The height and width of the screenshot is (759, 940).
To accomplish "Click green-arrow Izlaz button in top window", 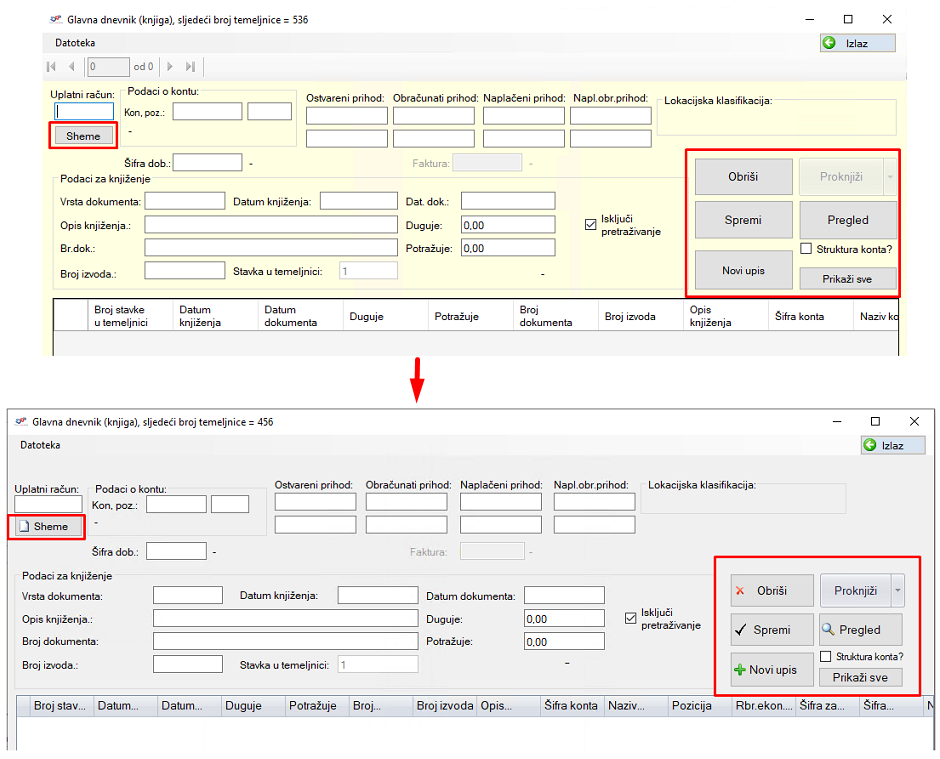I will [x=857, y=43].
